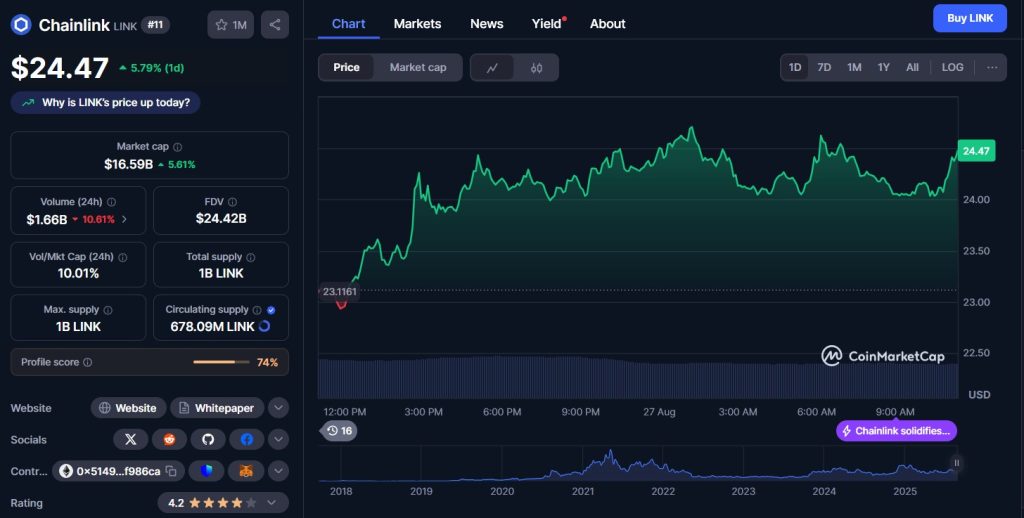1024x518 pixels.
Task: Enable LOG scale on chart
Action: point(952,67)
